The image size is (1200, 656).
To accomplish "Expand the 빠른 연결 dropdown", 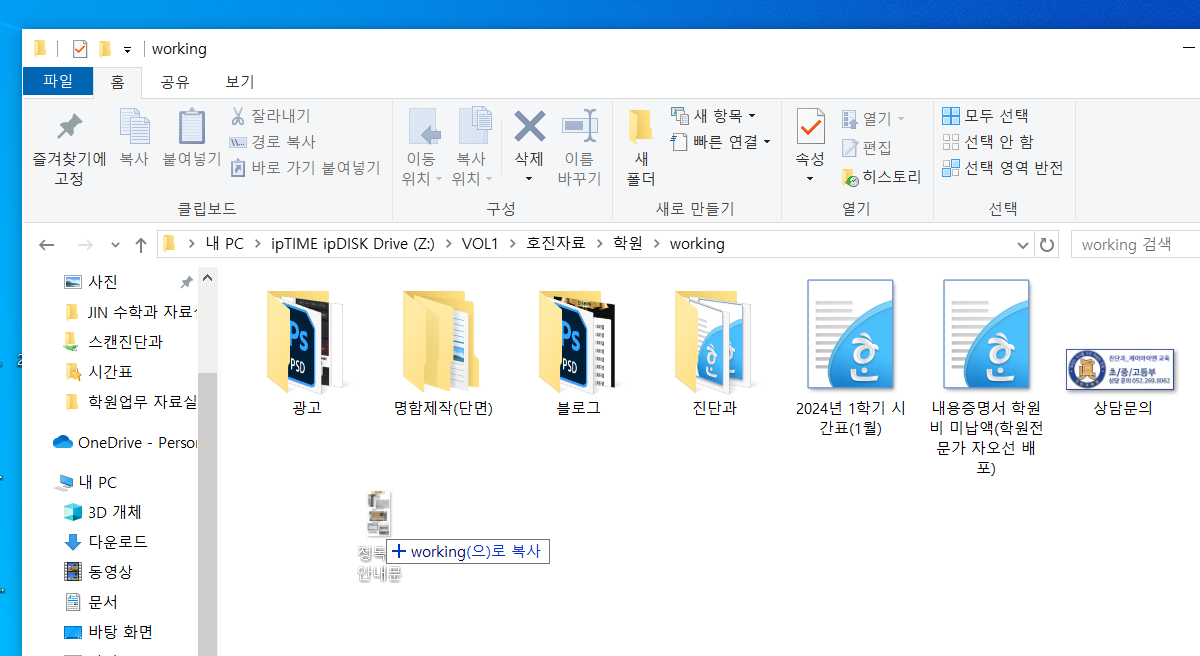I will [721, 142].
